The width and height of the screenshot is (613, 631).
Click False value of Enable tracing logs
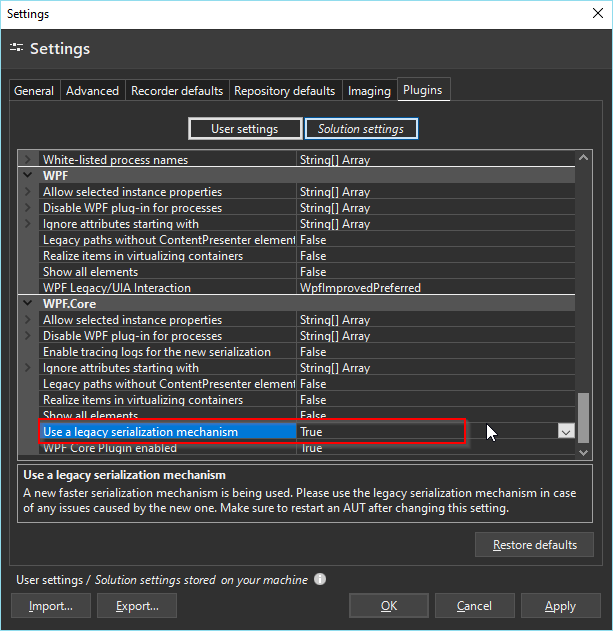point(313,352)
